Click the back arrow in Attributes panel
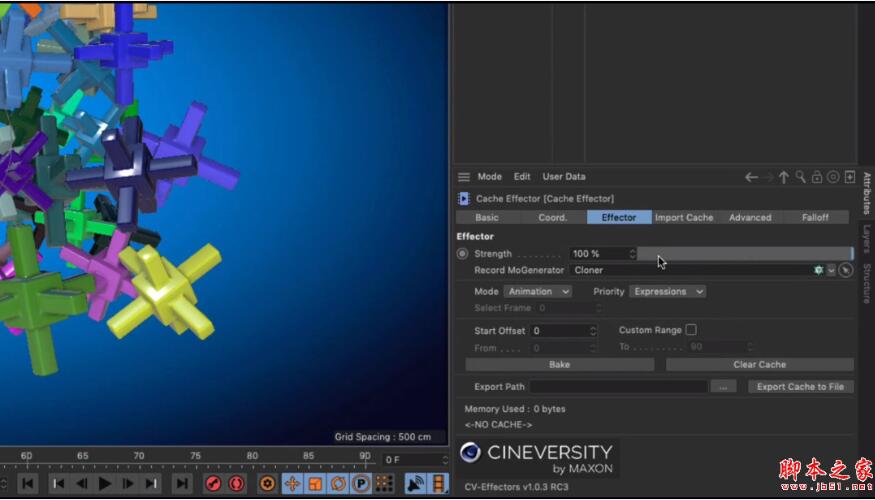Viewport: 875px width, 500px height. tap(751, 177)
